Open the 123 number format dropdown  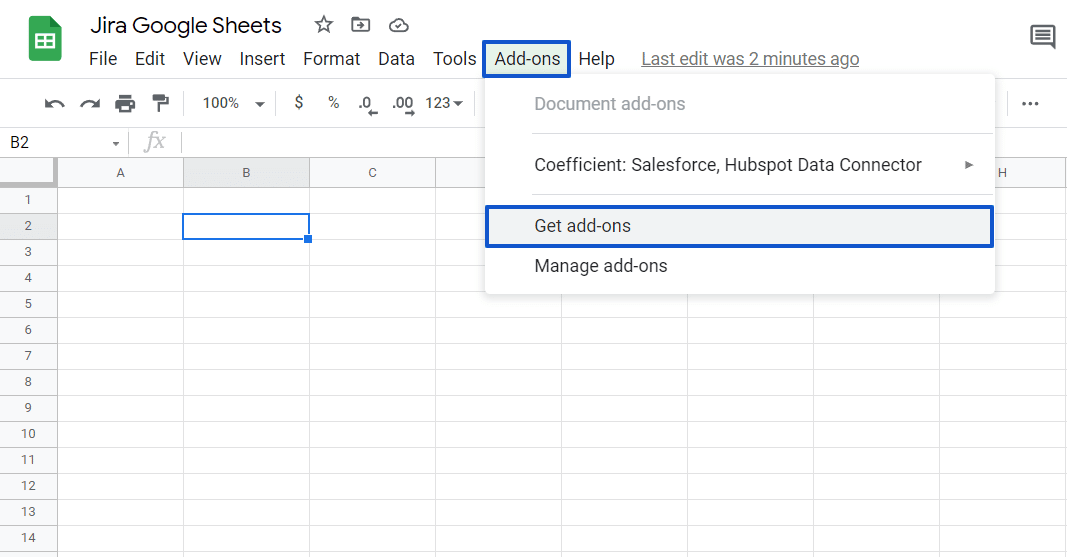[444, 103]
